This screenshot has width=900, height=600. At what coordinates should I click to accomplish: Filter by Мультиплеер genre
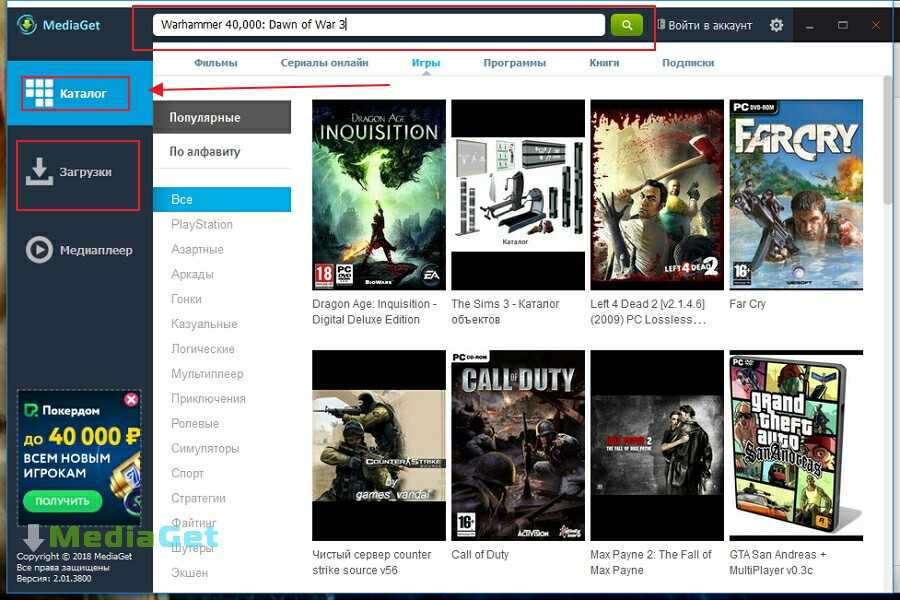207,374
